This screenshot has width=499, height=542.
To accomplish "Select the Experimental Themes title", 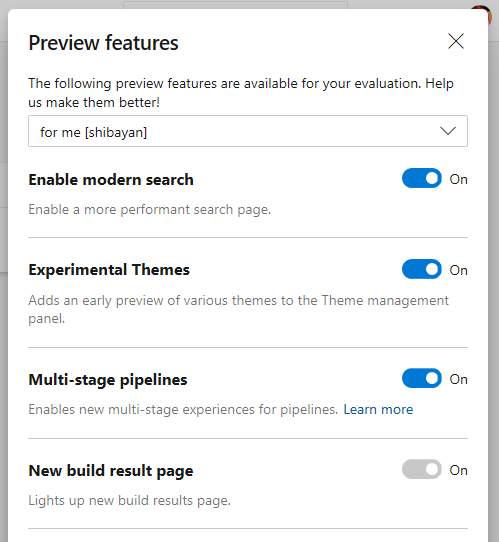I will click(109, 270).
